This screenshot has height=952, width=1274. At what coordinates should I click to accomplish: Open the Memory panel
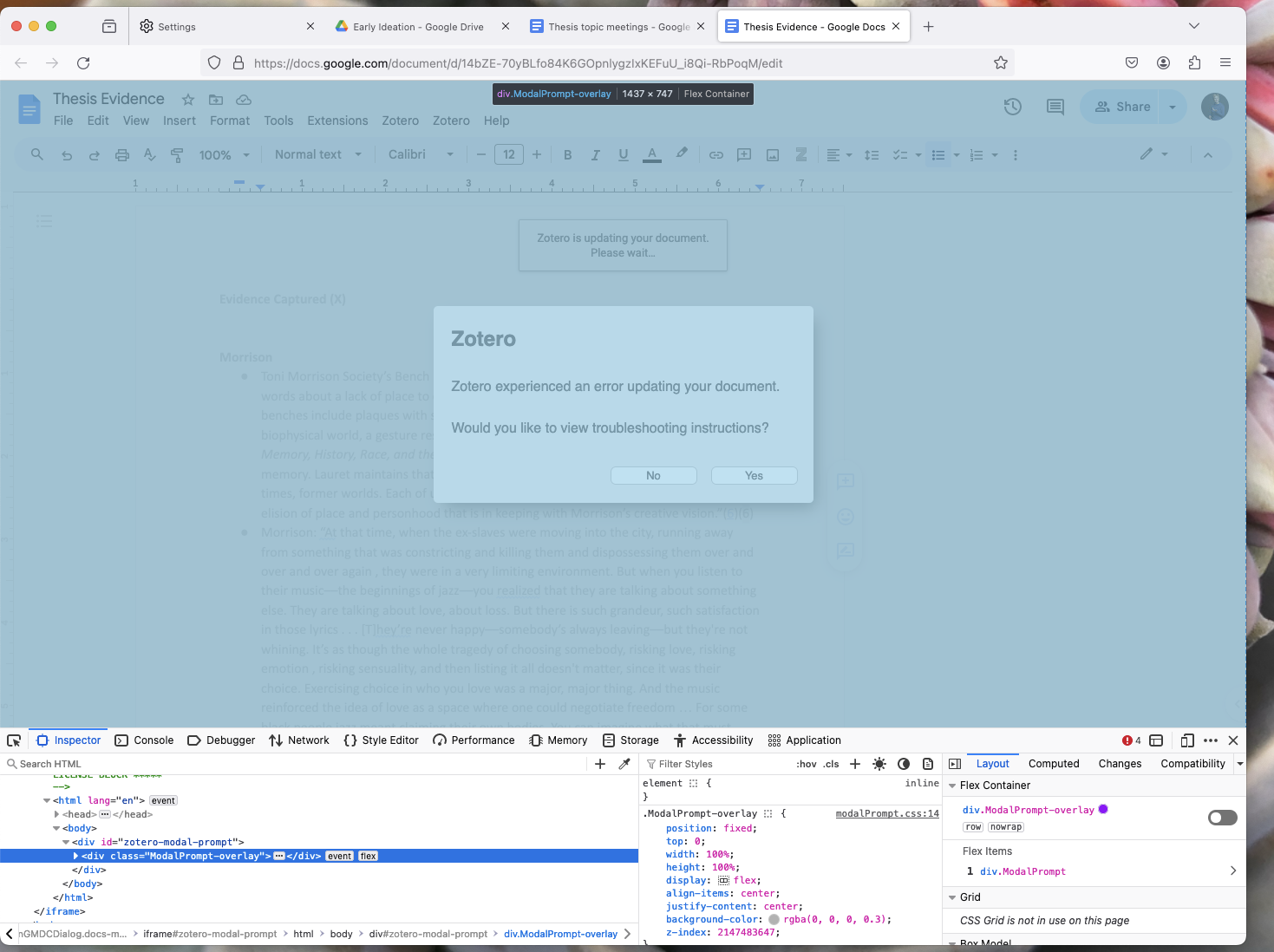click(559, 740)
